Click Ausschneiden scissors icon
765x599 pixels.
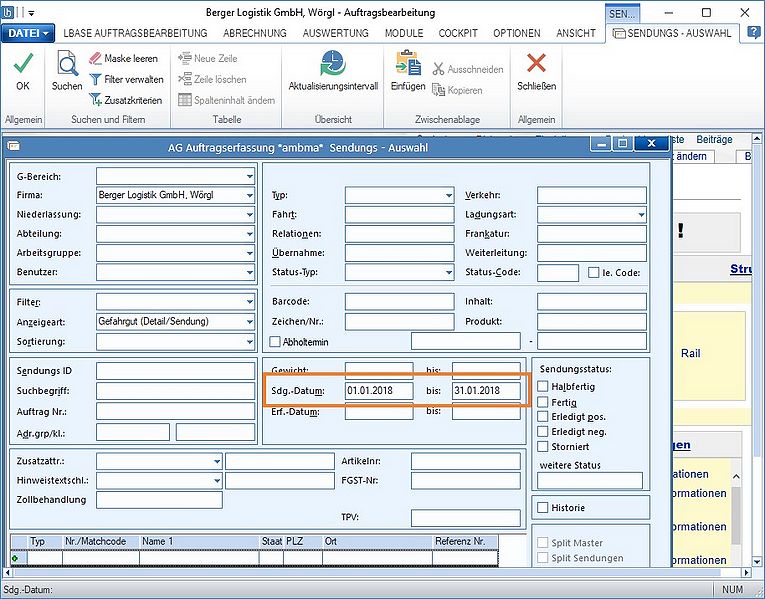coord(438,69)
